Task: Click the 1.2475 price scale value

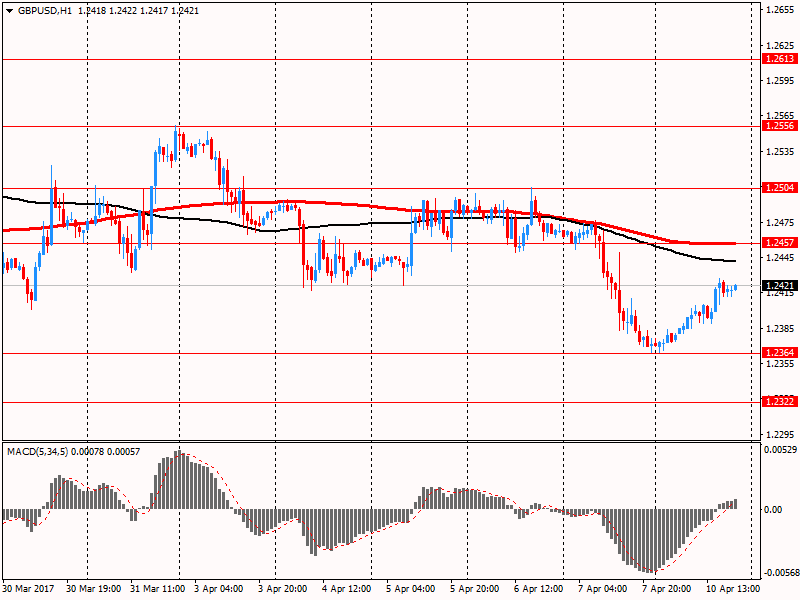Action: pyautogui.click(x=781, y=222)
